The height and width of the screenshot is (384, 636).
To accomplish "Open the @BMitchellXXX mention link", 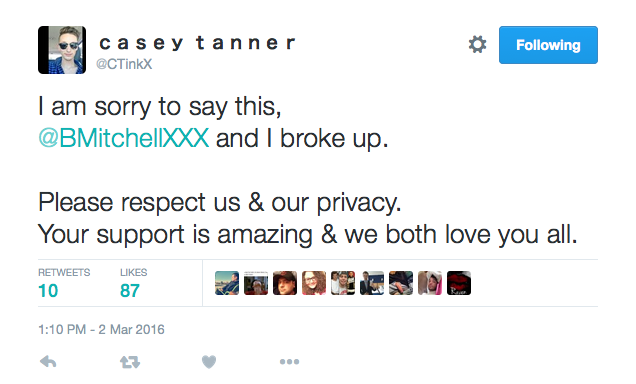I will pyautogui.click(x=124, y=138).
